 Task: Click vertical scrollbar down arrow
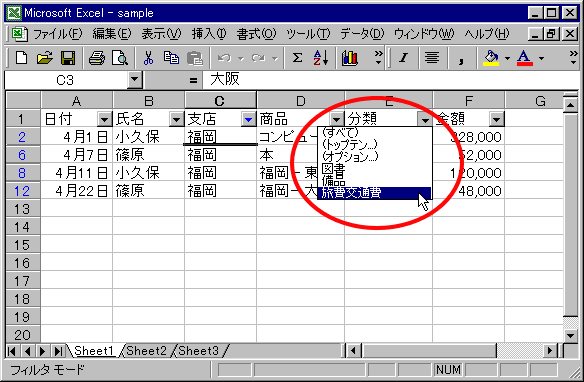[x=571, y=335]
